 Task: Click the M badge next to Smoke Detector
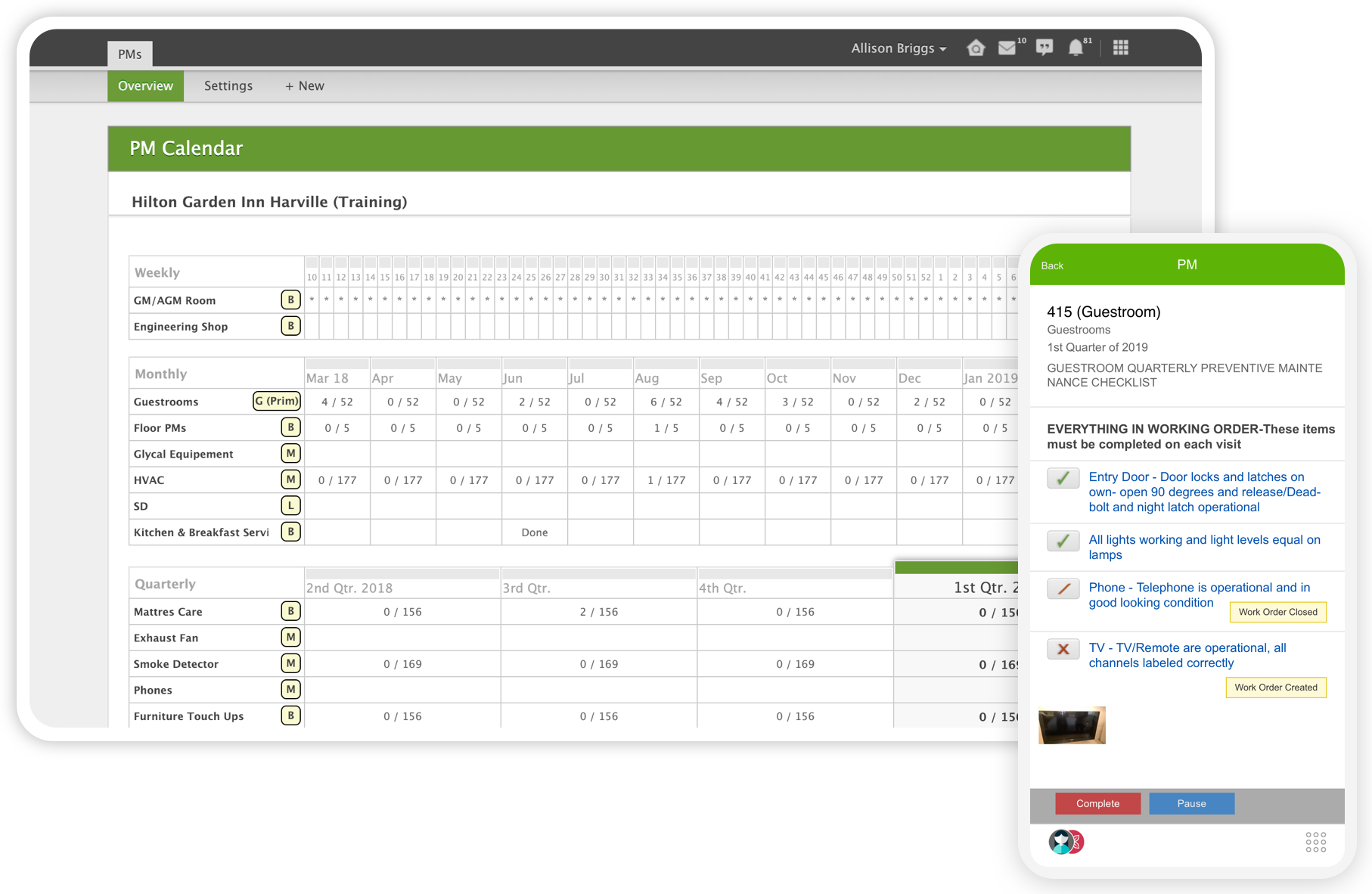[290, 663]
